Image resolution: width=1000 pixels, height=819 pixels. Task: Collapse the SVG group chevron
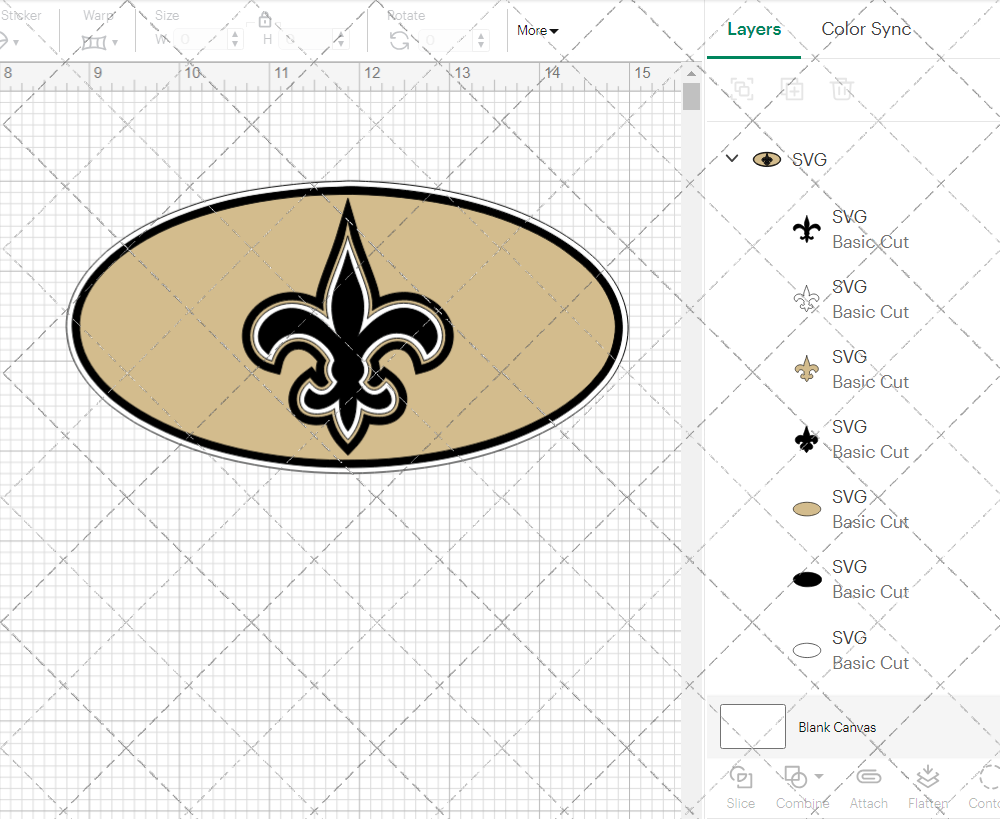732,158
